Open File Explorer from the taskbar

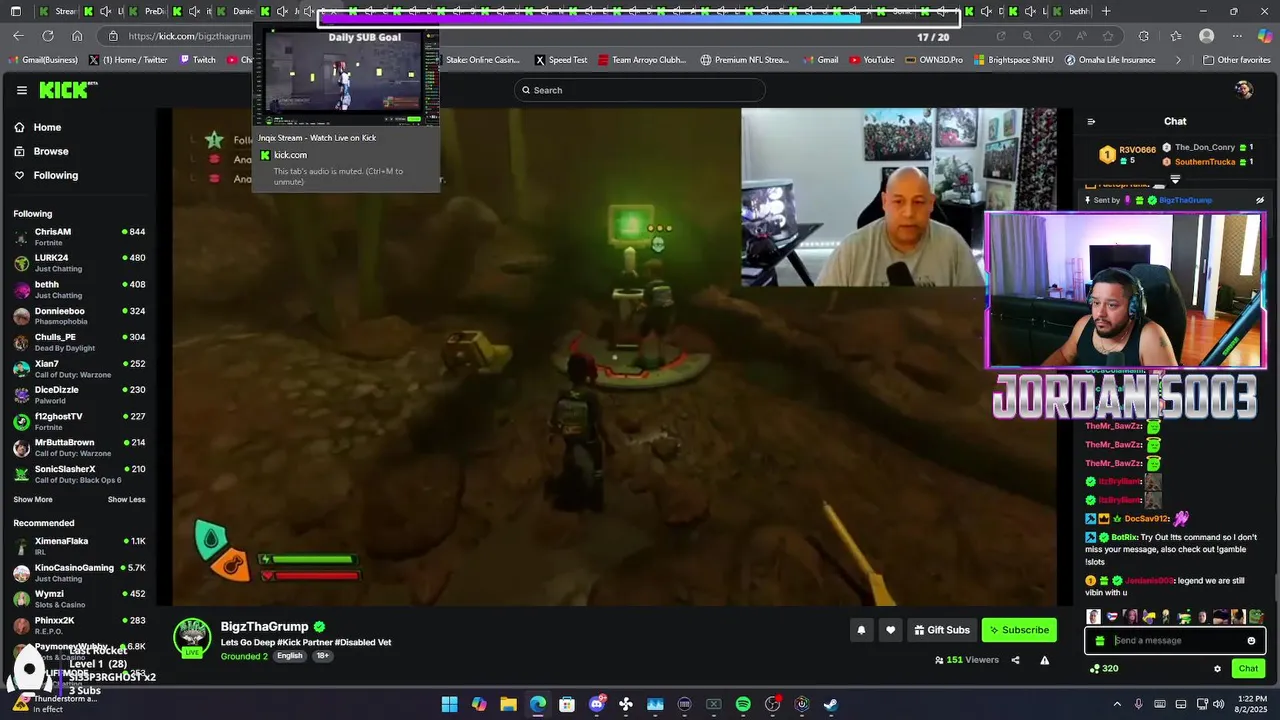point(508,704)
